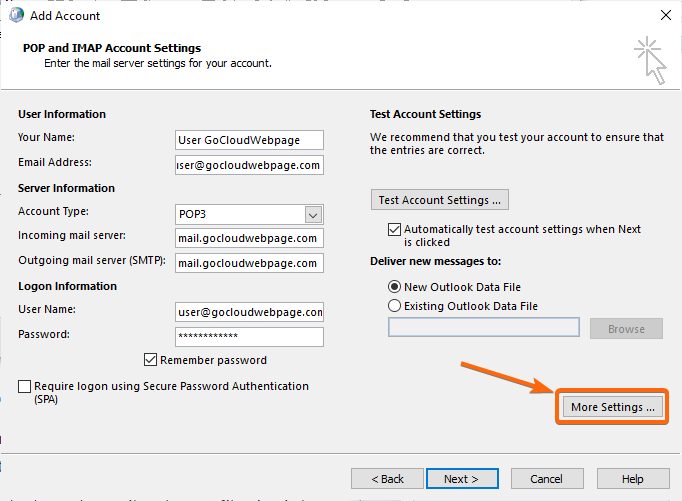Go back with the Back button
Viewport: 682px width, 501px height.
[387, 479]
